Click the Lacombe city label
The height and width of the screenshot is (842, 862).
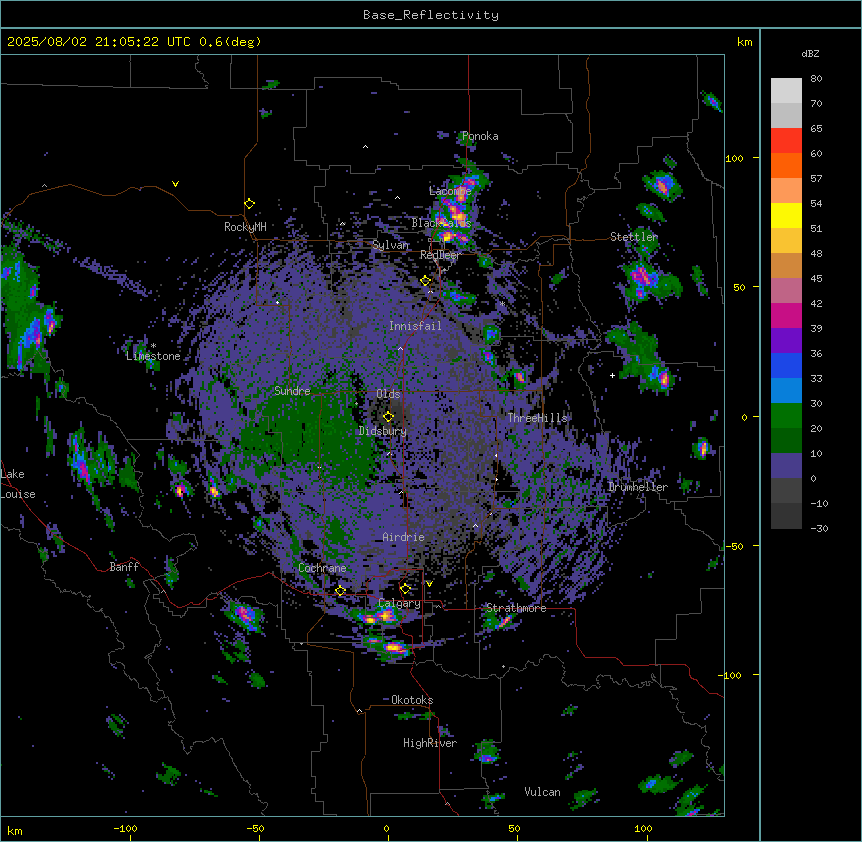pyautogui.click(x=450, y=191)
